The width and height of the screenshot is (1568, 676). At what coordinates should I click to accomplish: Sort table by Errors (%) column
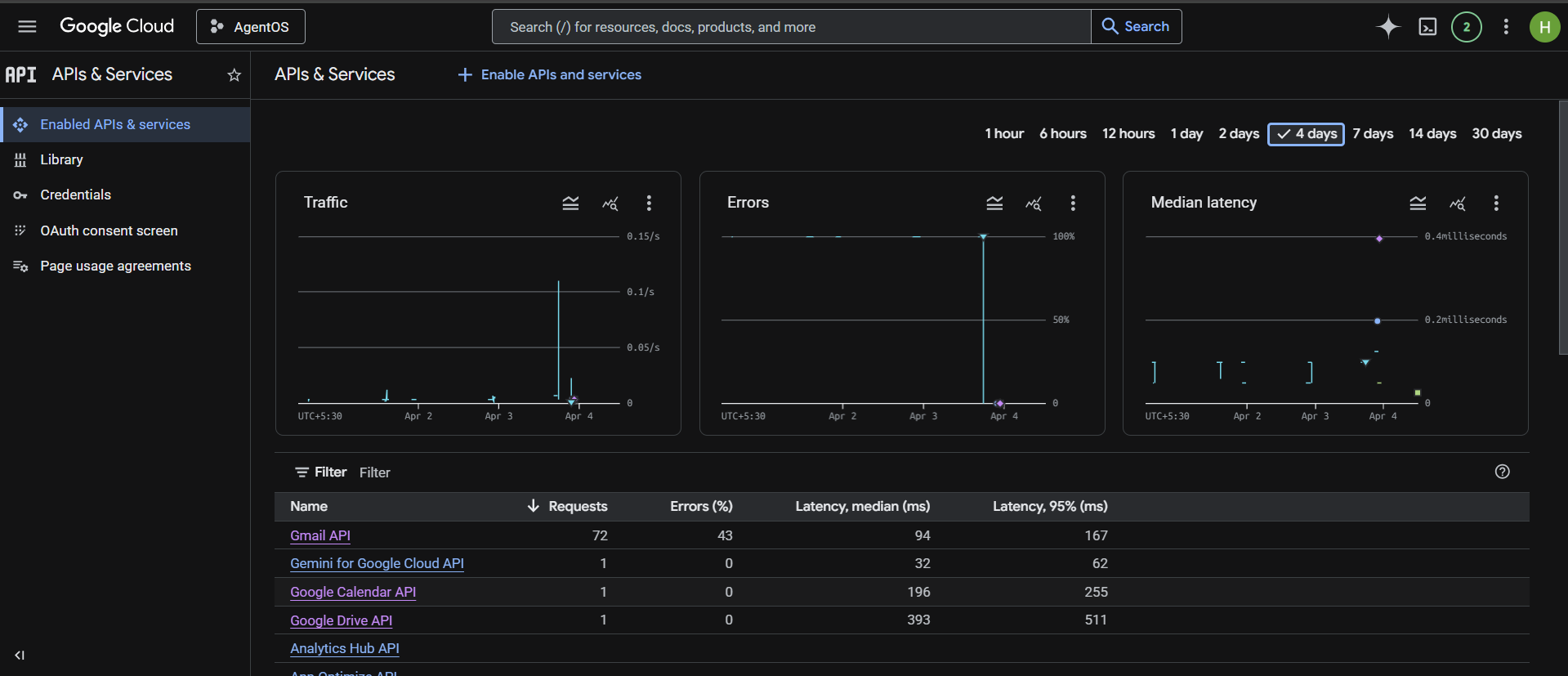click(x=701, y=506)
